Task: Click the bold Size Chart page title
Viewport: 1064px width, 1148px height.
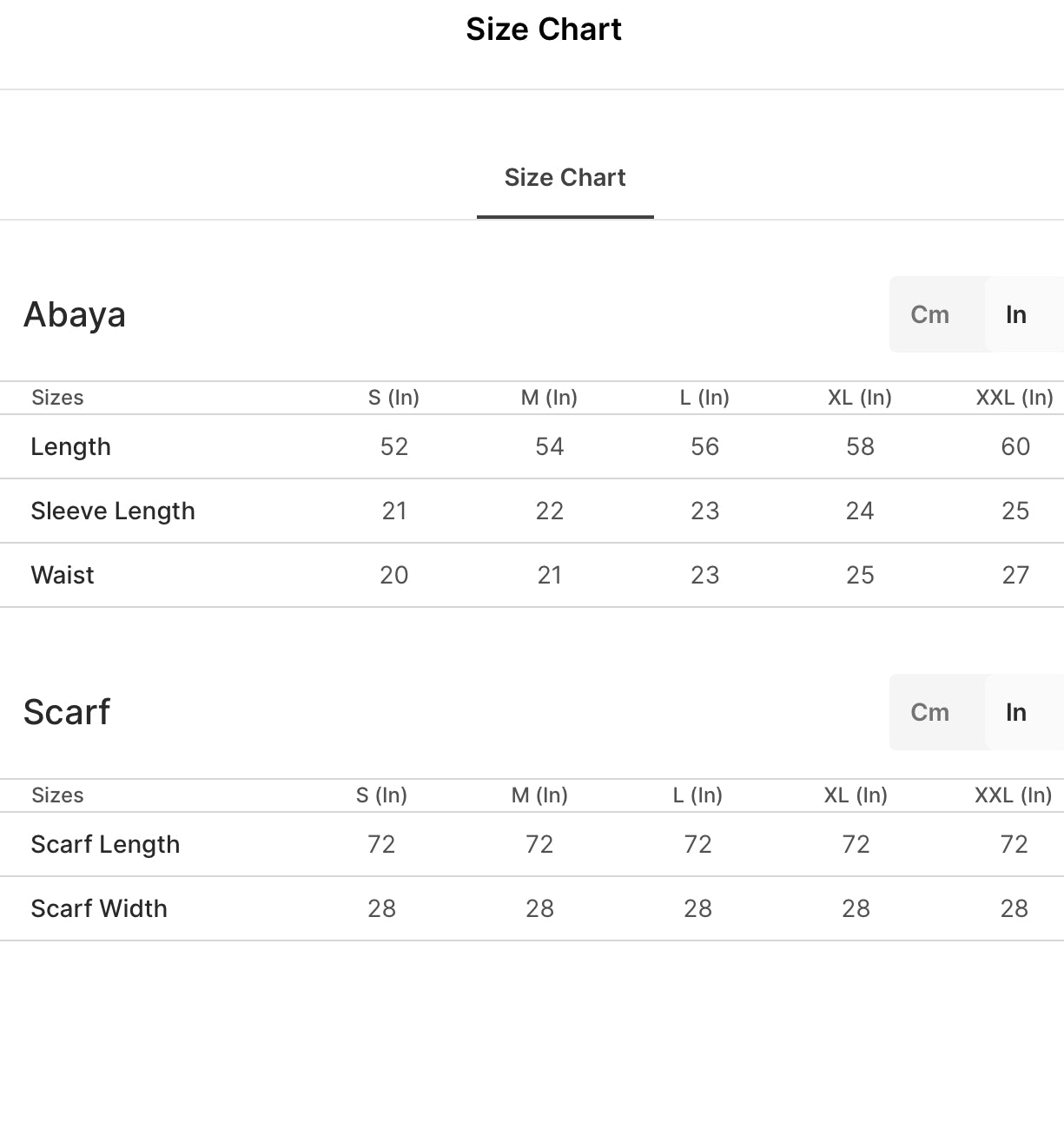Action: pos(544,30)
